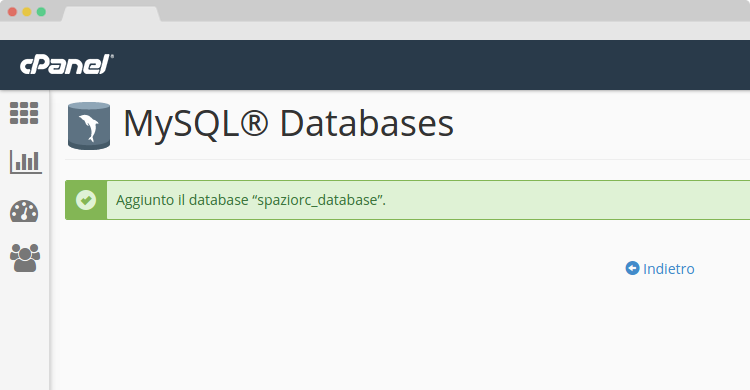Click the red close window button

[x=12, y=12]
